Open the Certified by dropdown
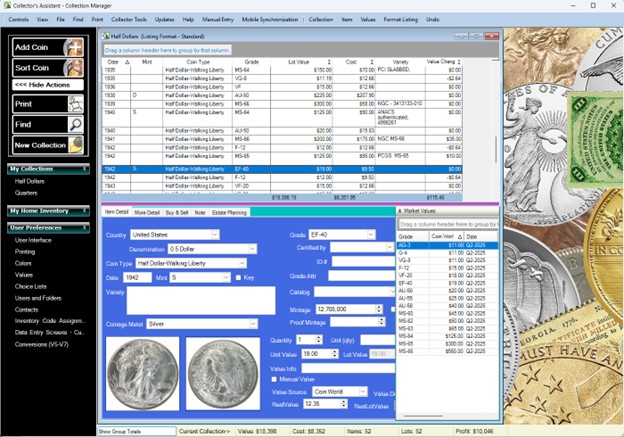The image size is (624, 437). coord(390,248)
